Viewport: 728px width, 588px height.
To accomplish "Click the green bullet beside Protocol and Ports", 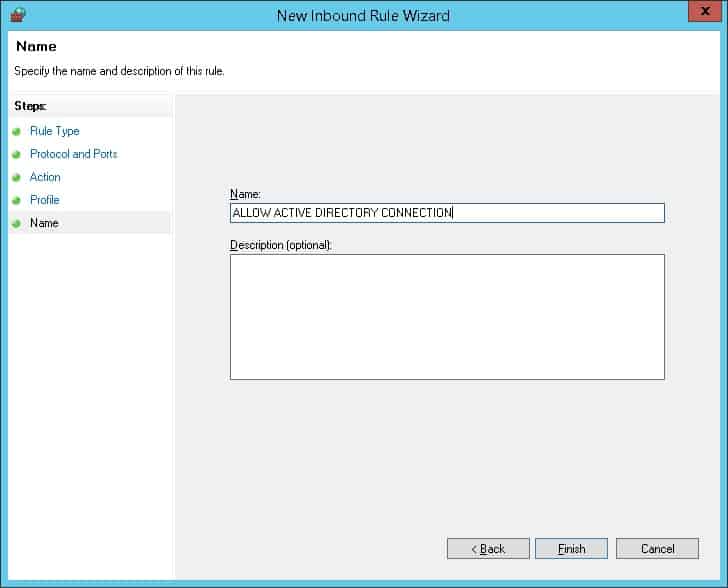I will [17, 155].
